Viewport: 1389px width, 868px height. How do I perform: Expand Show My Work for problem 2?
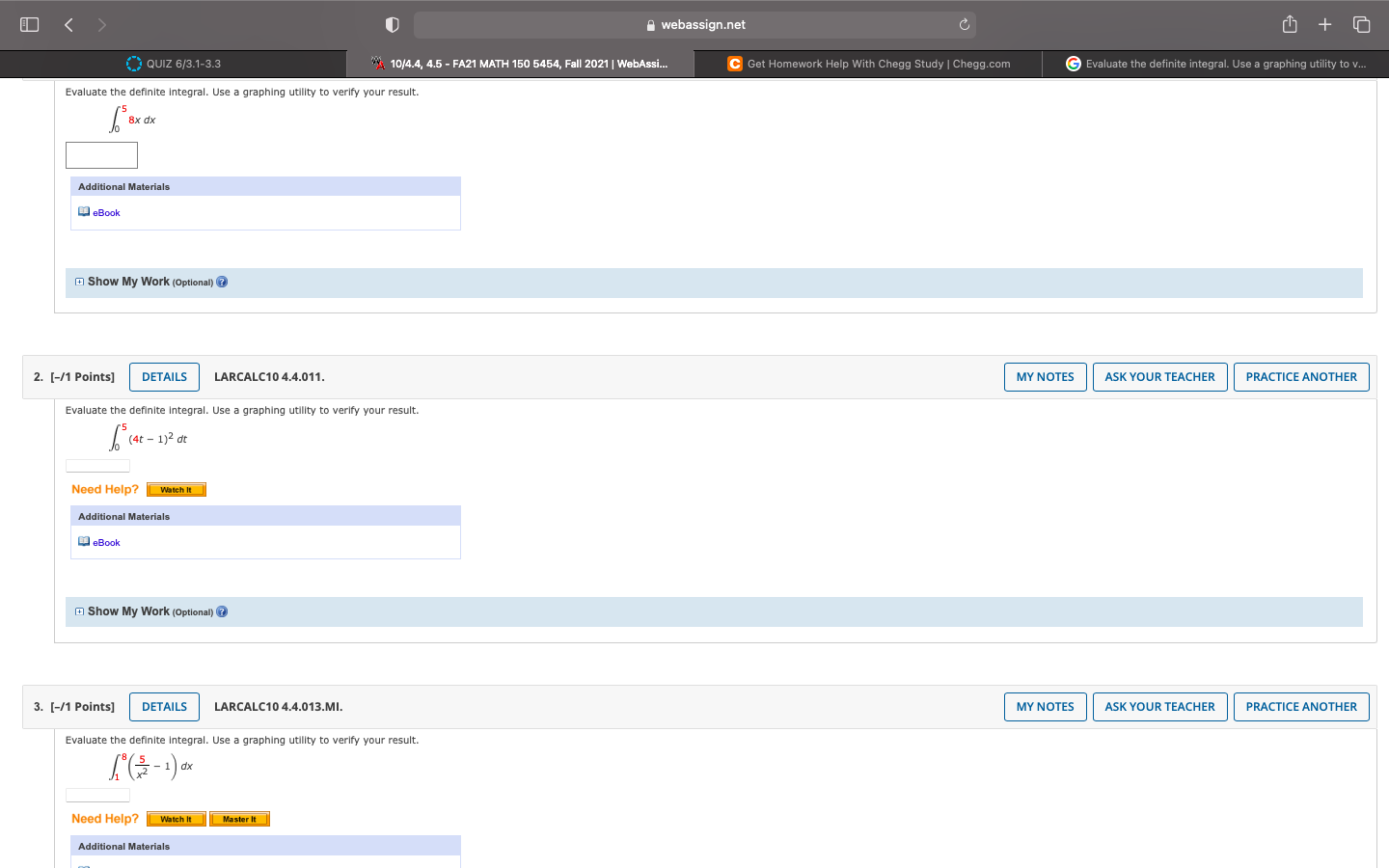(79, 610)
